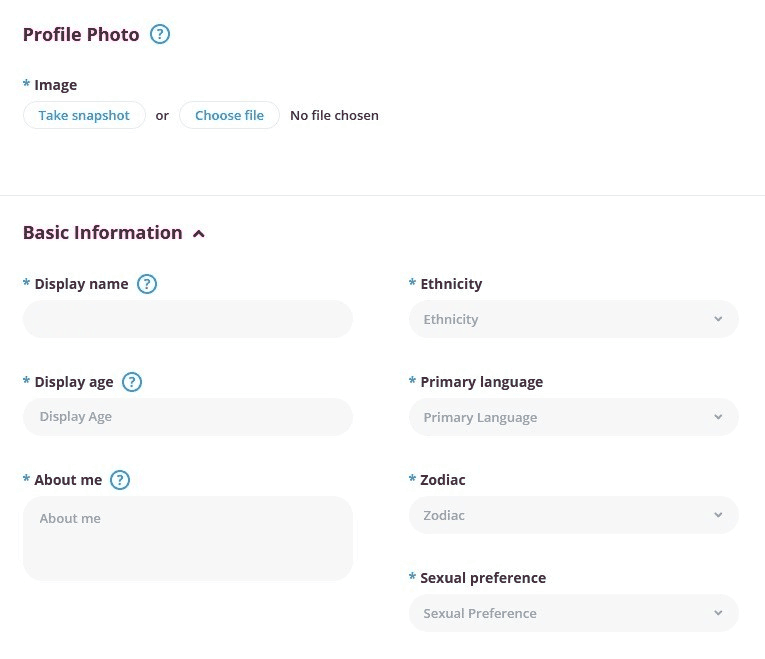Viewport: 765px width, 659px height.
Task: Expand the Zodiac dropdown
Action: point(574,515)
